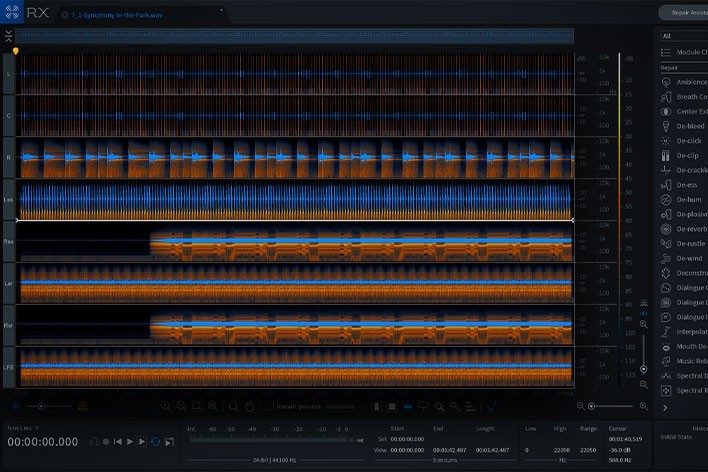Select the Initial State history entry
708x472 pixels.
click(676, 437)
